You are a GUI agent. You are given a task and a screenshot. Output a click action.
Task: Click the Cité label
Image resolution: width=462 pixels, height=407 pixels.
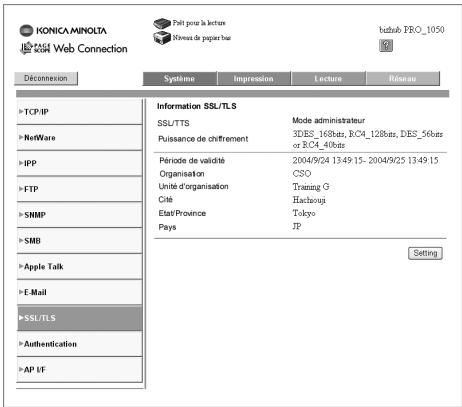click(x=166, y=199)
